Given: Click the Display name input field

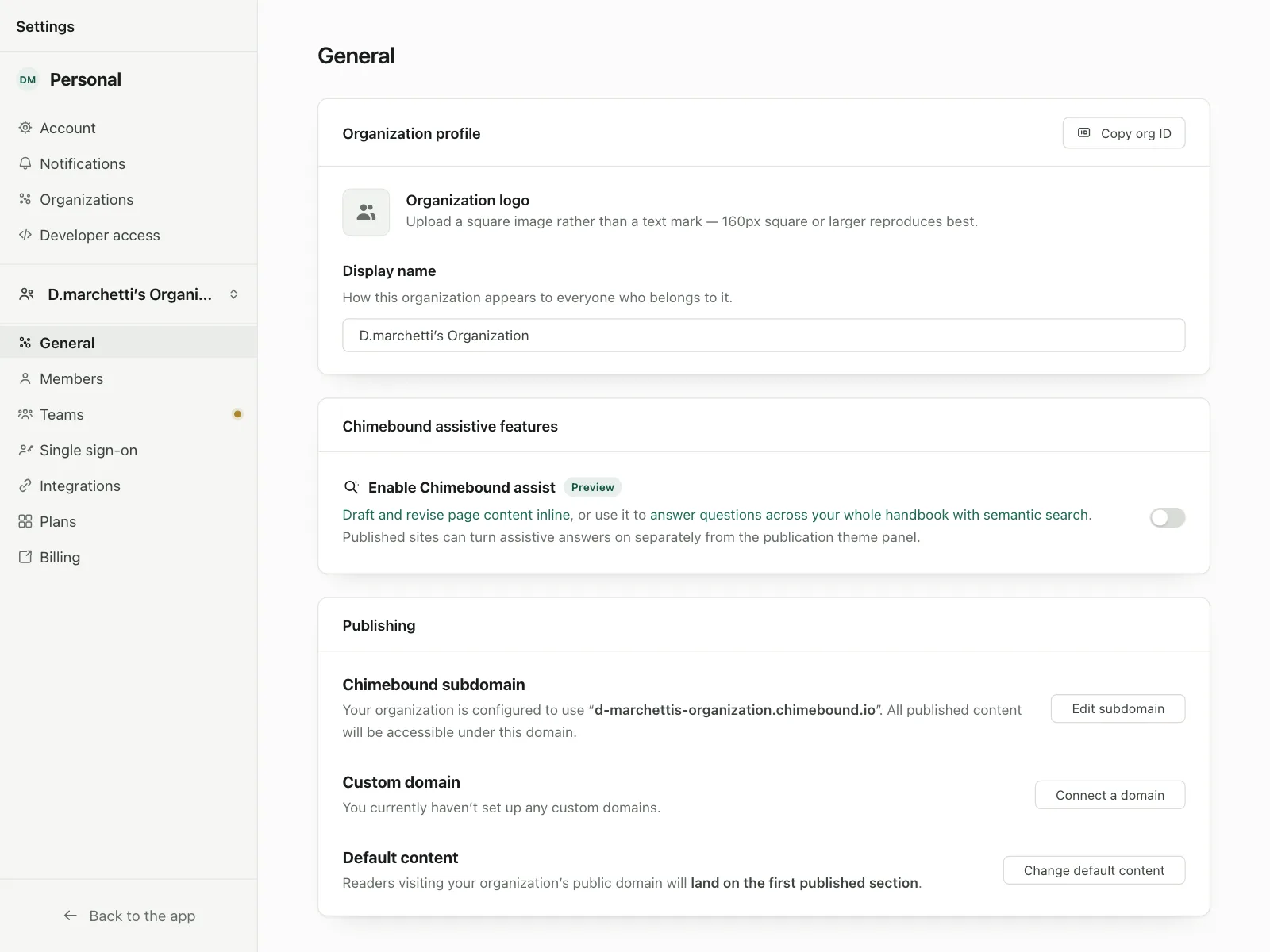Looking at the screenshot, I should click(x=764, y=336).
